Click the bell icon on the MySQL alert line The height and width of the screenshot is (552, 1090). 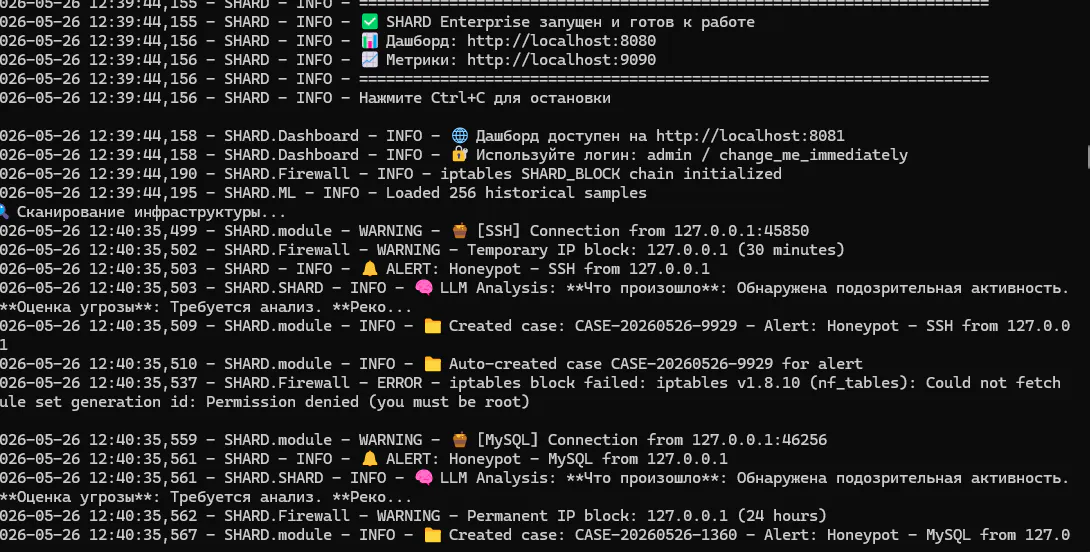tap(369, 459)
